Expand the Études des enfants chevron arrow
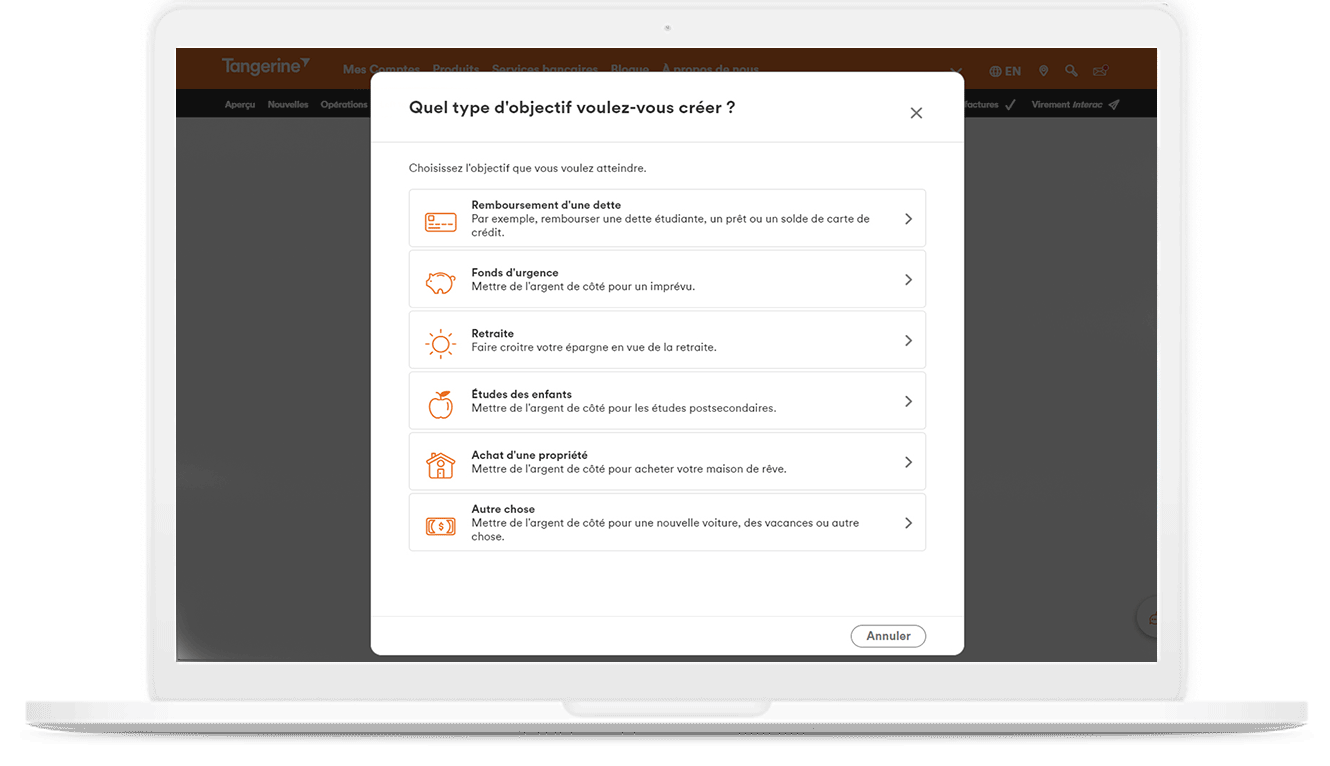The image size is (1330, 766). (x=908, y=401)
